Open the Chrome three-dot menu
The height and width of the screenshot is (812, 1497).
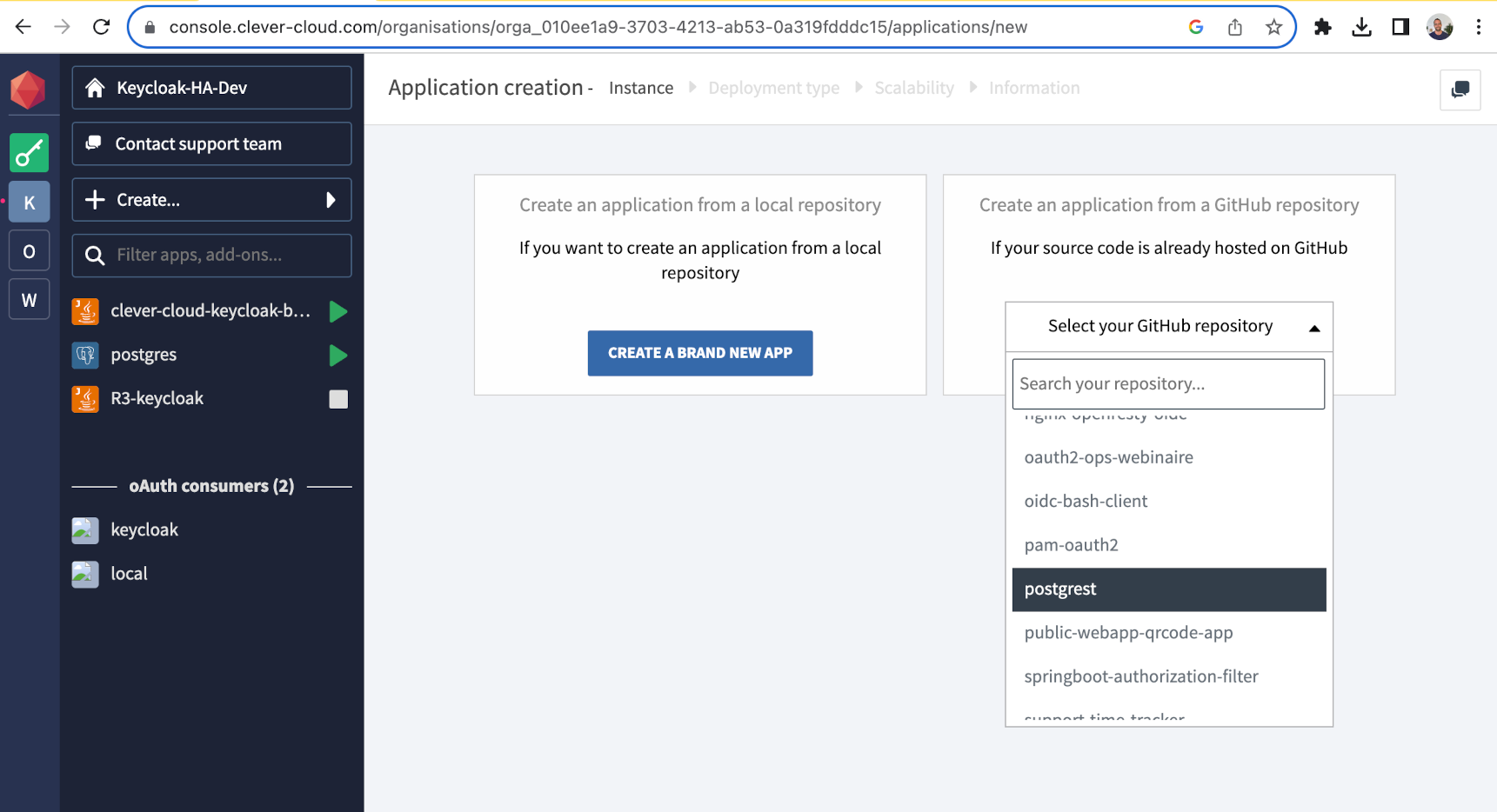[1479, 27]
